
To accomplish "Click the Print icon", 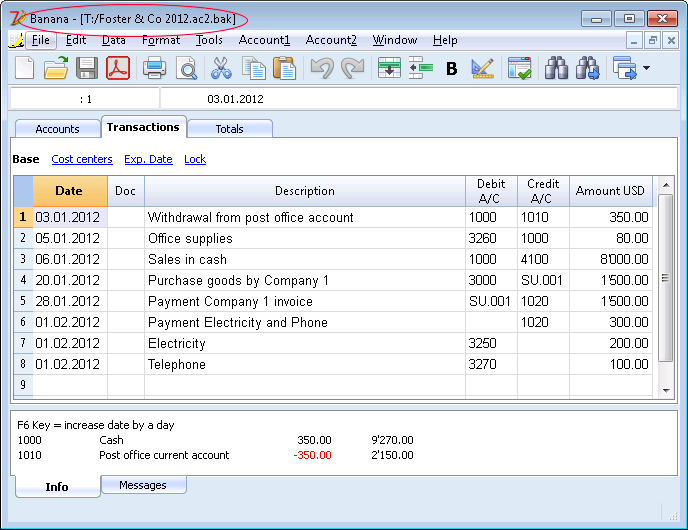I will pyautogui.click(x=154, y=68).
